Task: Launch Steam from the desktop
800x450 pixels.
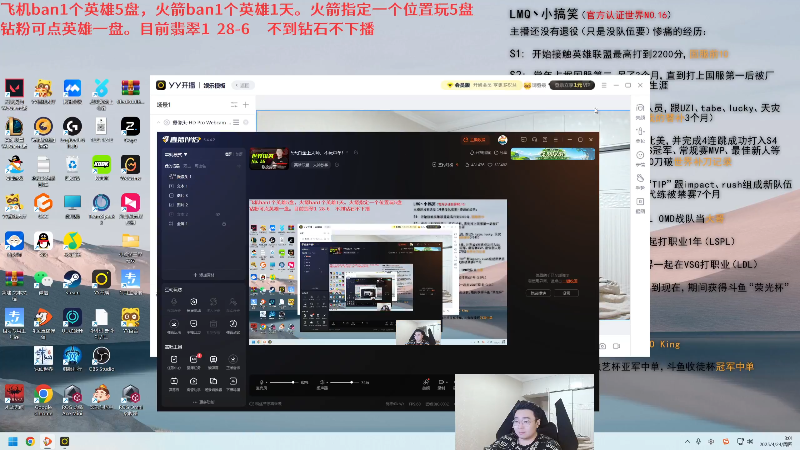Action: [x=72, y=280]
